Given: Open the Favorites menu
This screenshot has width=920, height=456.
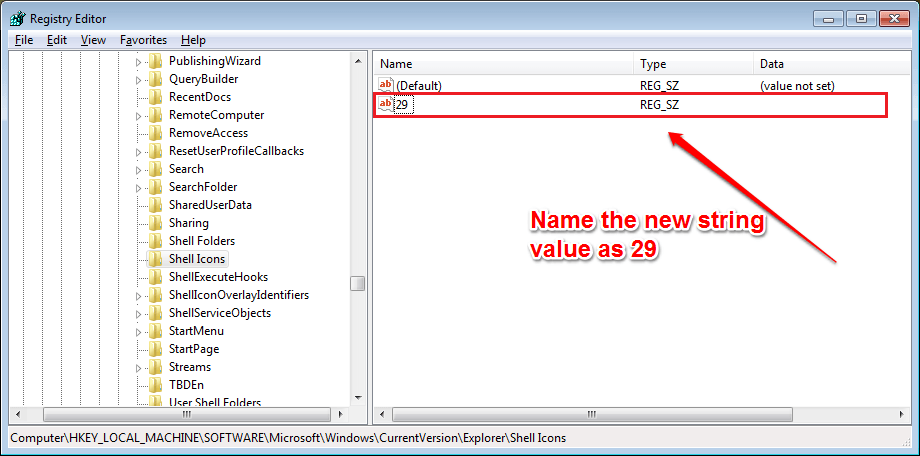Looking at the screenshot, I should tap(144, 40).
